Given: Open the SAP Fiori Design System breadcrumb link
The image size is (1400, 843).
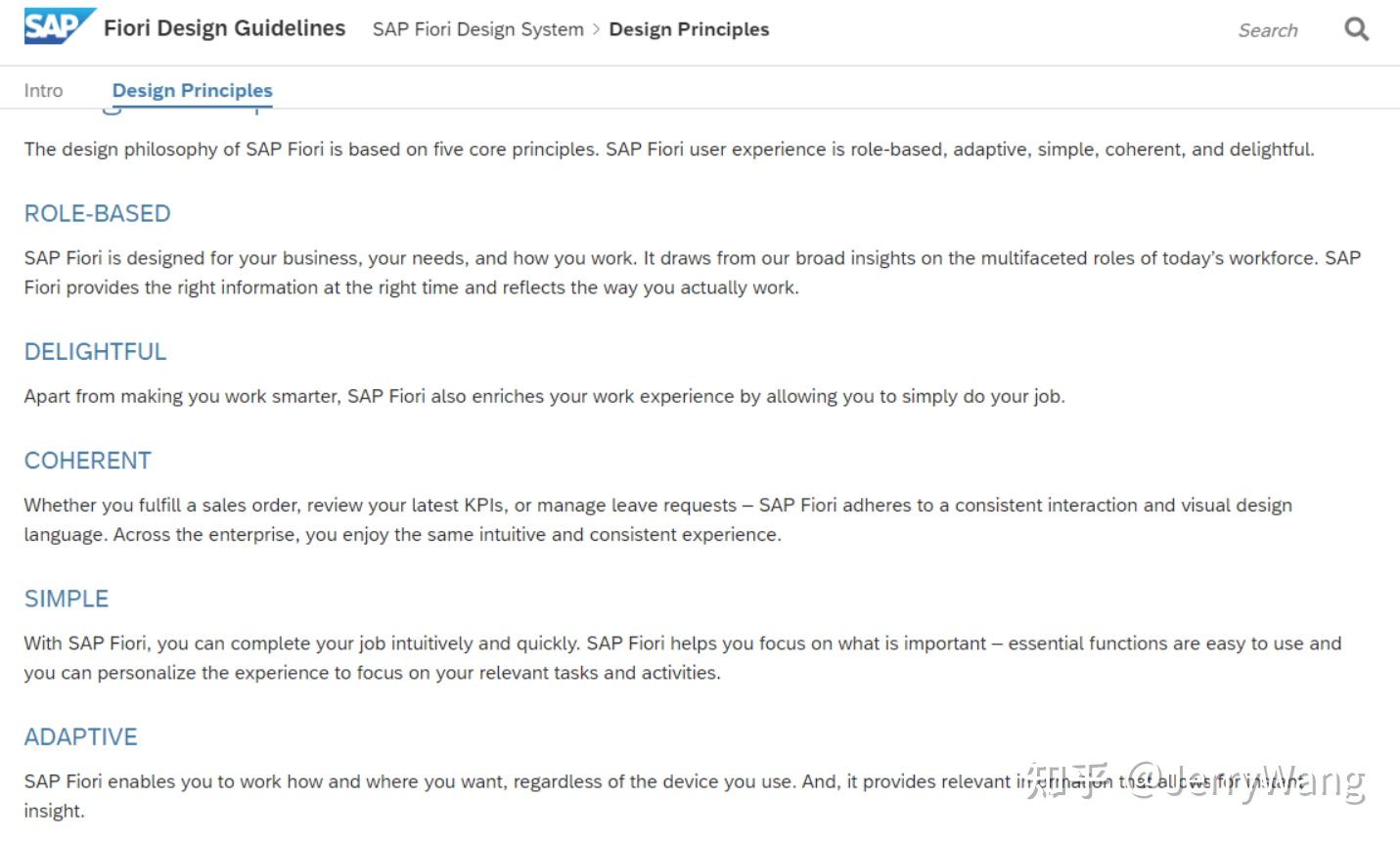Looking at the screenshot, I should 477,29.
